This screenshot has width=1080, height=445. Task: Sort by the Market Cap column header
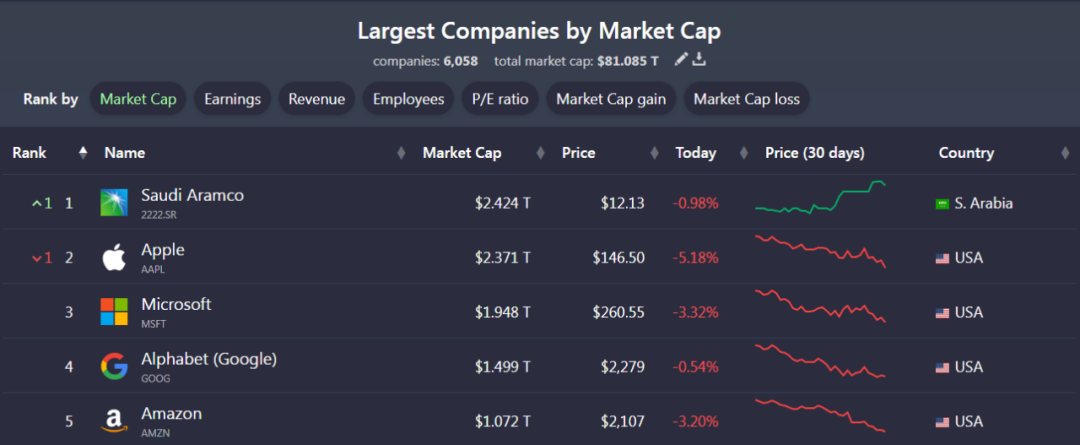462,153
